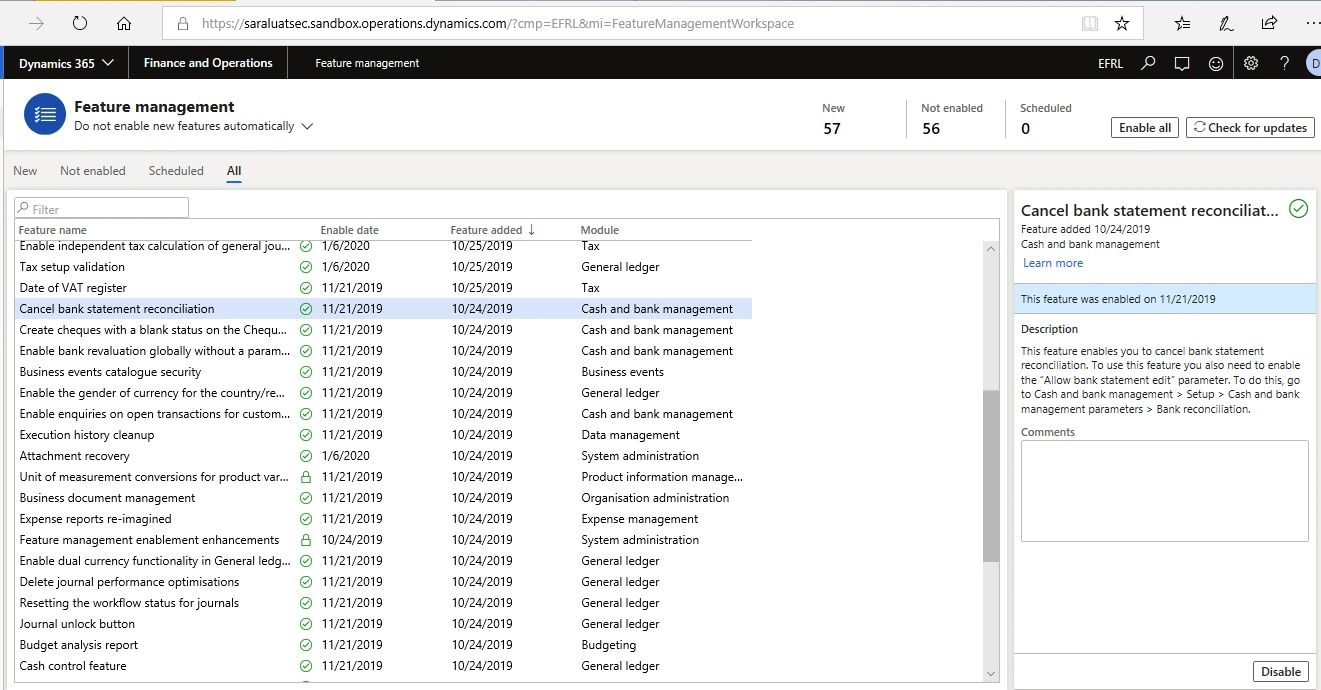Click the list vertical scrollbar thumb

click(991, 476)
